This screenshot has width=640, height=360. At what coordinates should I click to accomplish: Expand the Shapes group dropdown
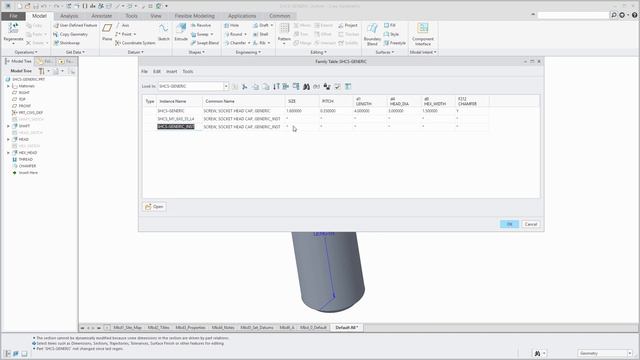click(x=196, y=52)
